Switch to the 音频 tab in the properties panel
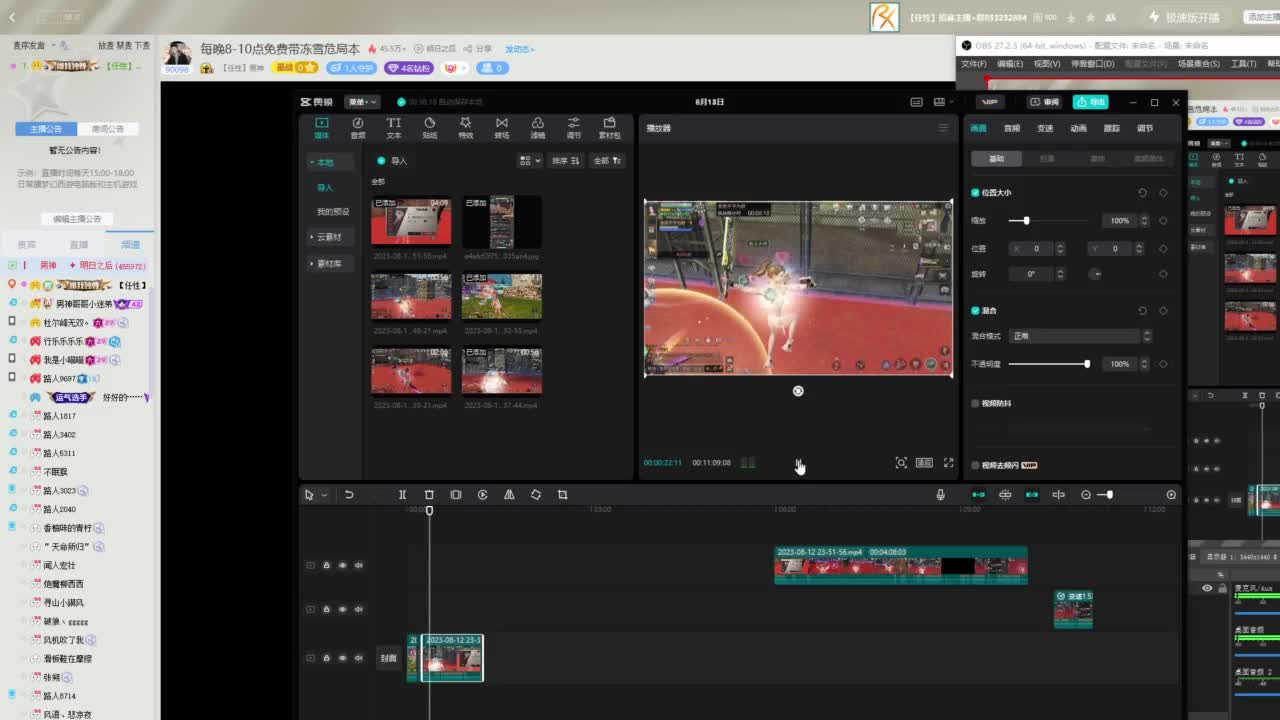The width and height of the screenshot is (1280, 720). 1012,128
